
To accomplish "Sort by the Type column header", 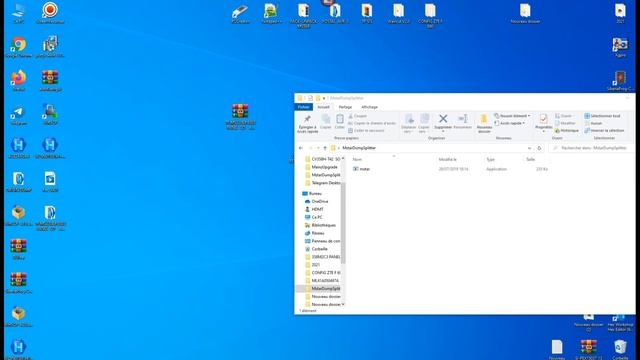I will click(491, 160).
